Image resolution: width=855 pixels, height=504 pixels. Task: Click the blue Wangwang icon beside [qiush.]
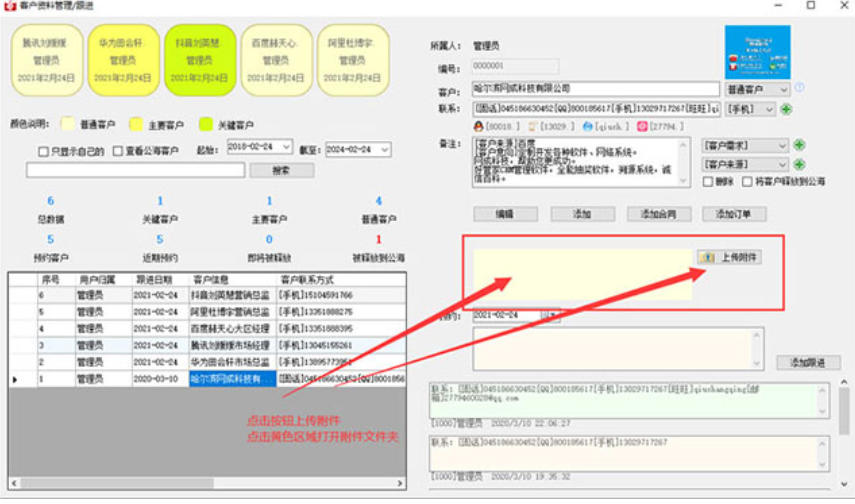[587, 127]
